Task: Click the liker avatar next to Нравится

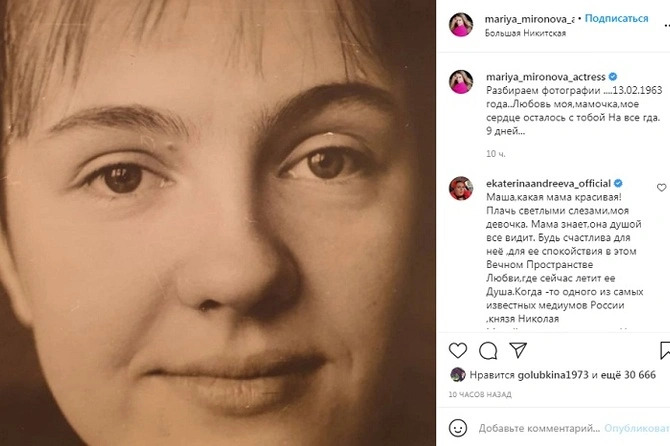Action: click(x=457, y=374)
